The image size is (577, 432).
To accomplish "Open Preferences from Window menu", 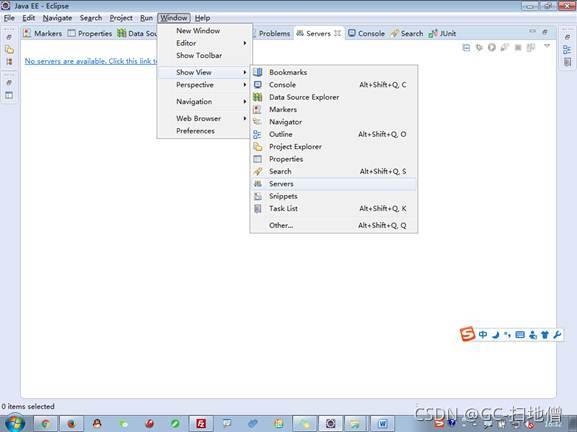I will click(x=204, y=131).
